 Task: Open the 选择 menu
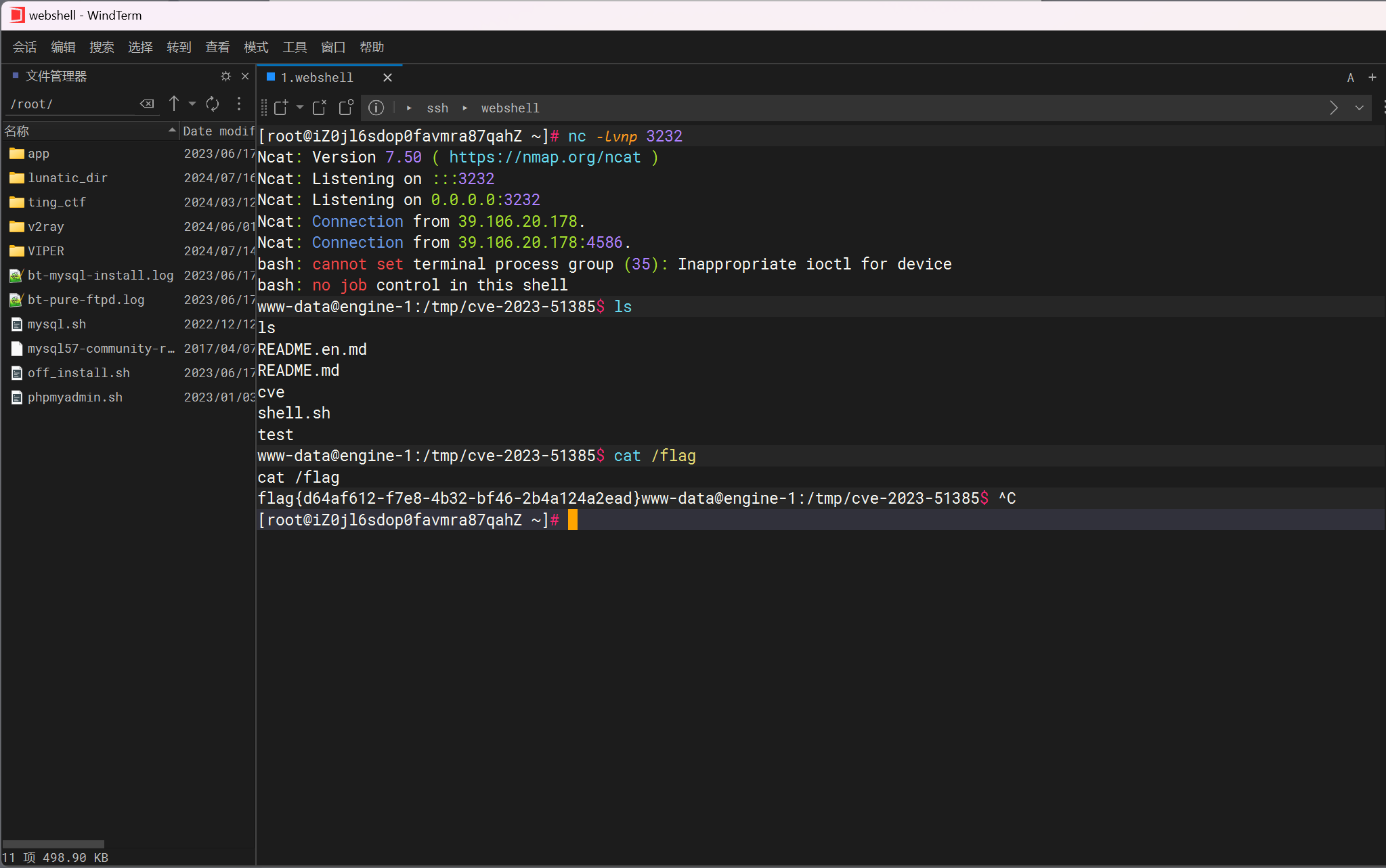point(140,47)
